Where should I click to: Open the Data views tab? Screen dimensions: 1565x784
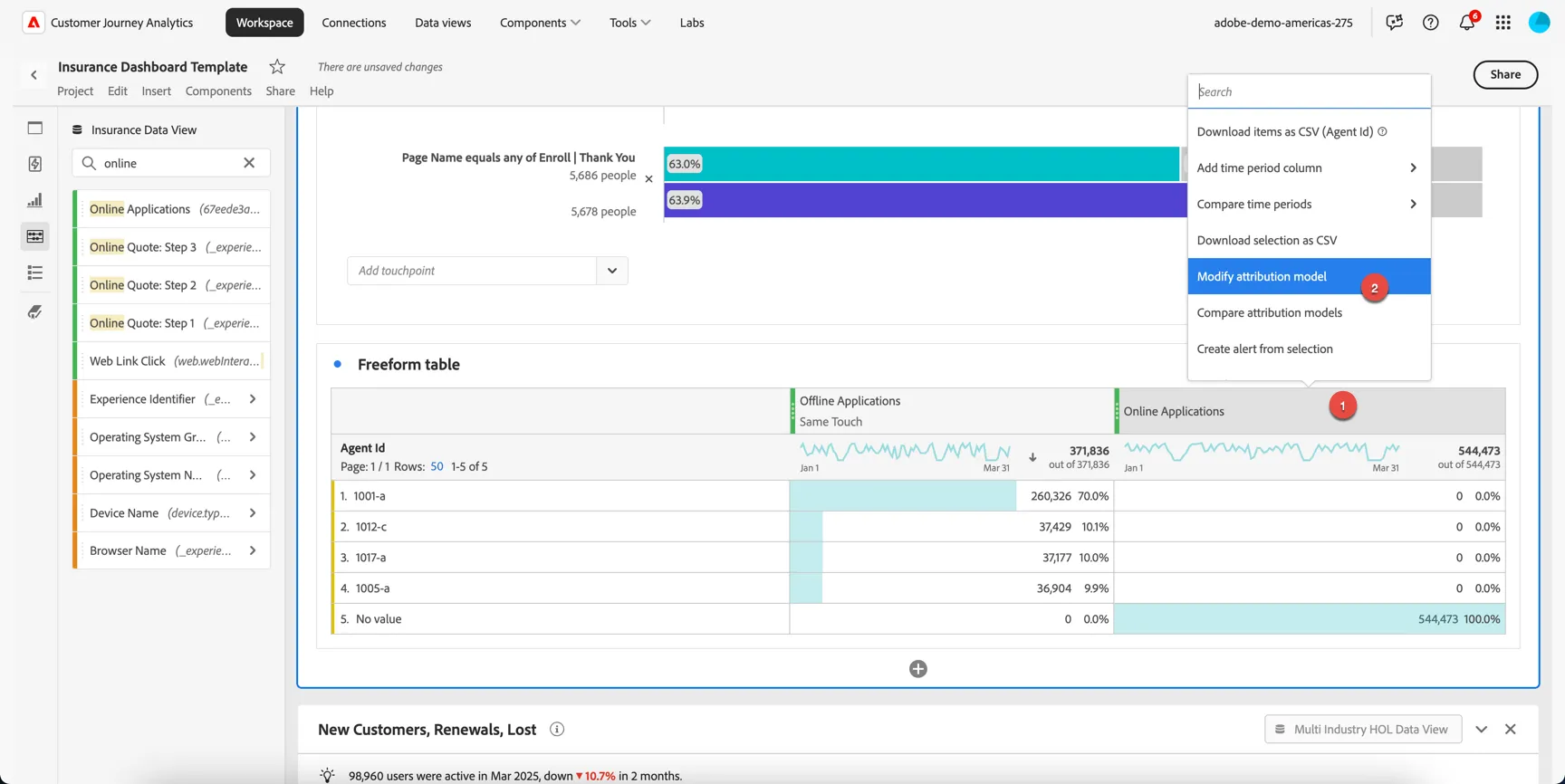click(x=443, y=23)
